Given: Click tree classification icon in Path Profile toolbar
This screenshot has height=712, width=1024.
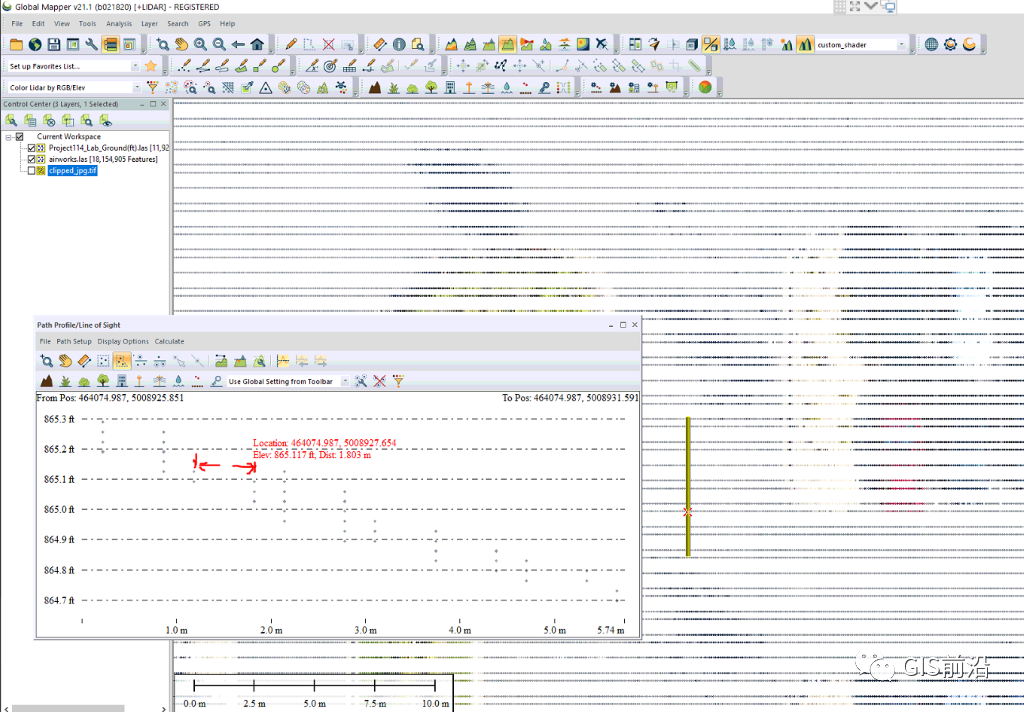Looking at the screenshot, I should (x=103, y=381).
